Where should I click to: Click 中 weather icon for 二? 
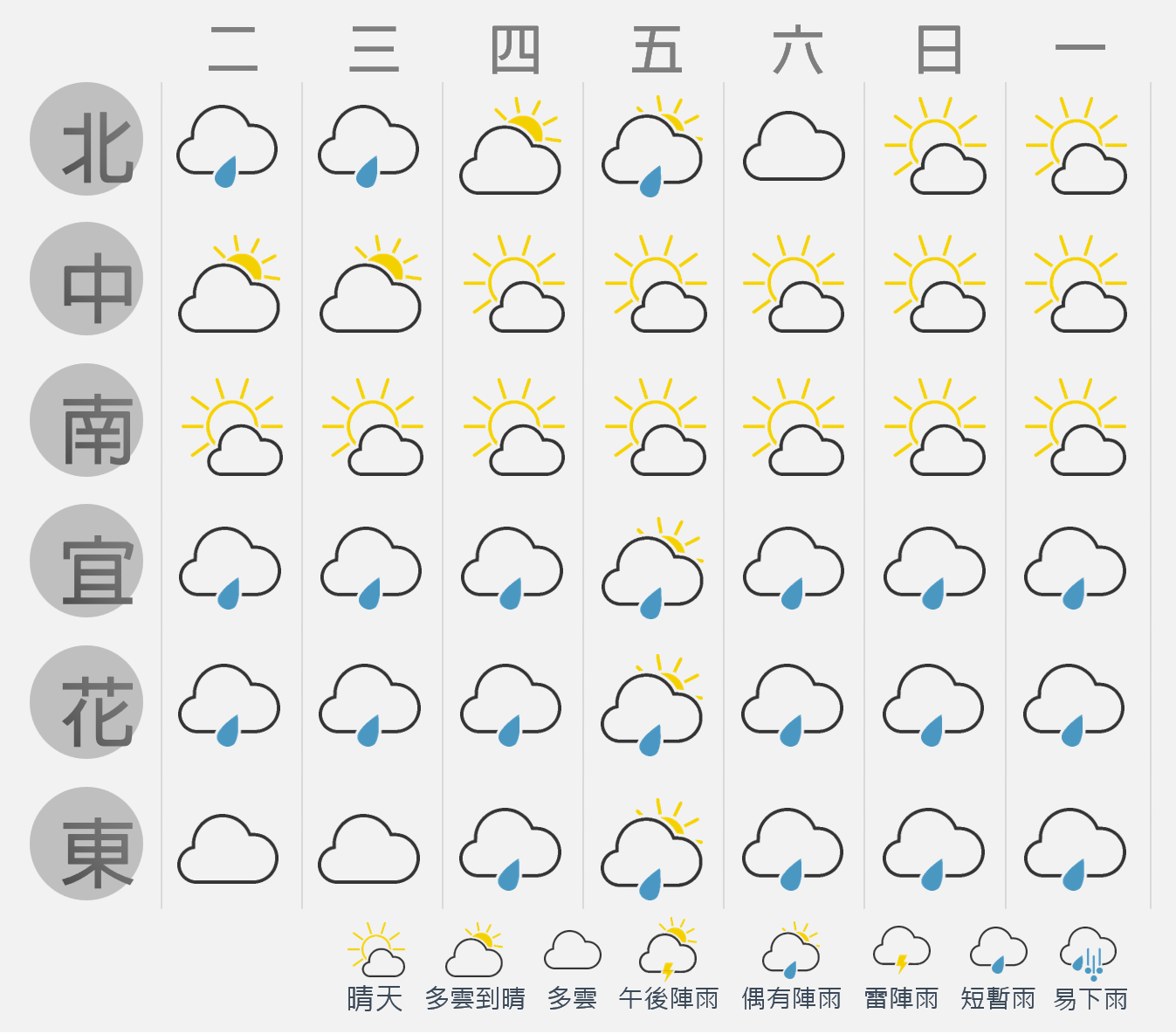tap(230, 284)
